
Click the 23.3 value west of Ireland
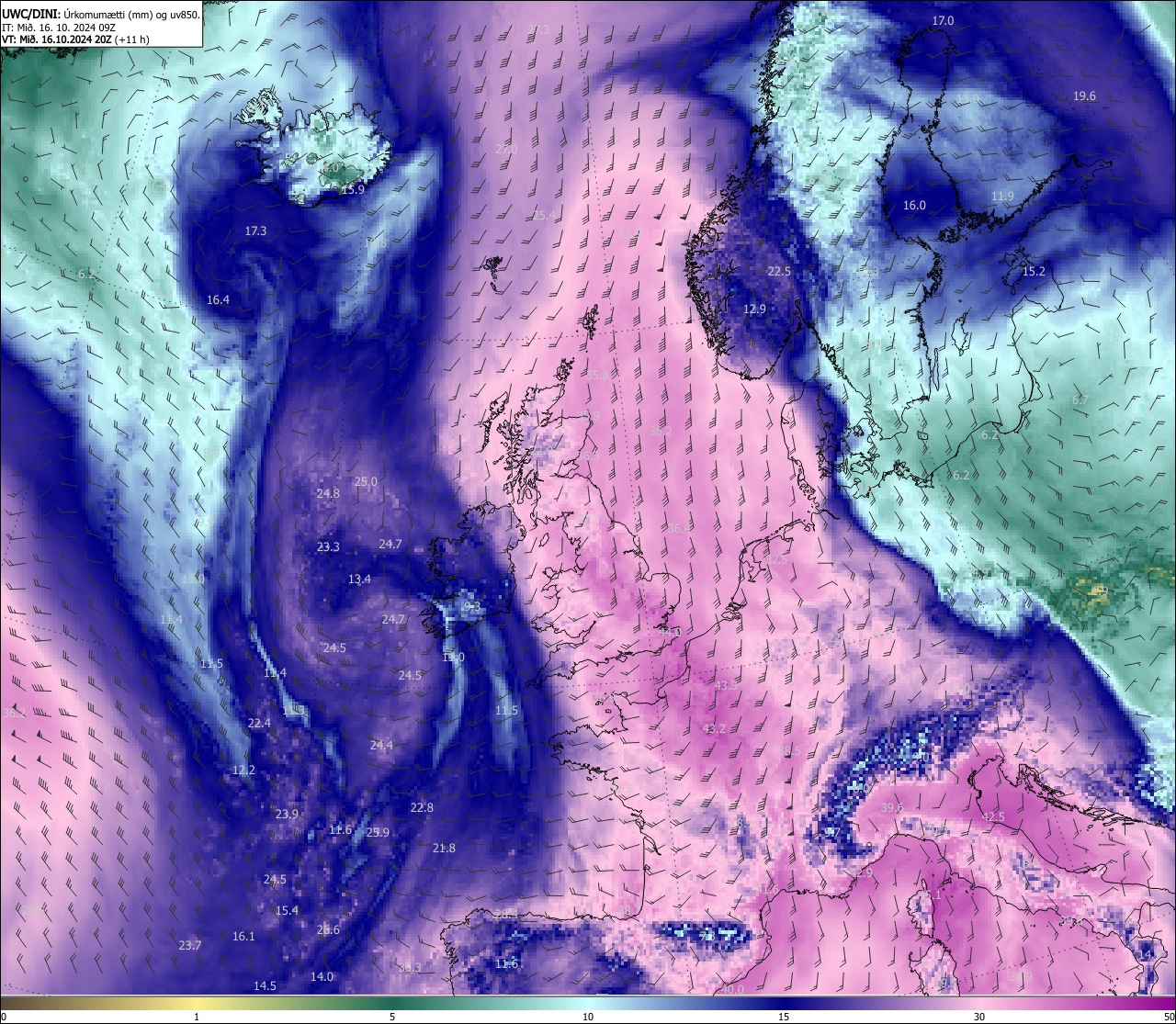pyautogui.click(x=328, y=547)
